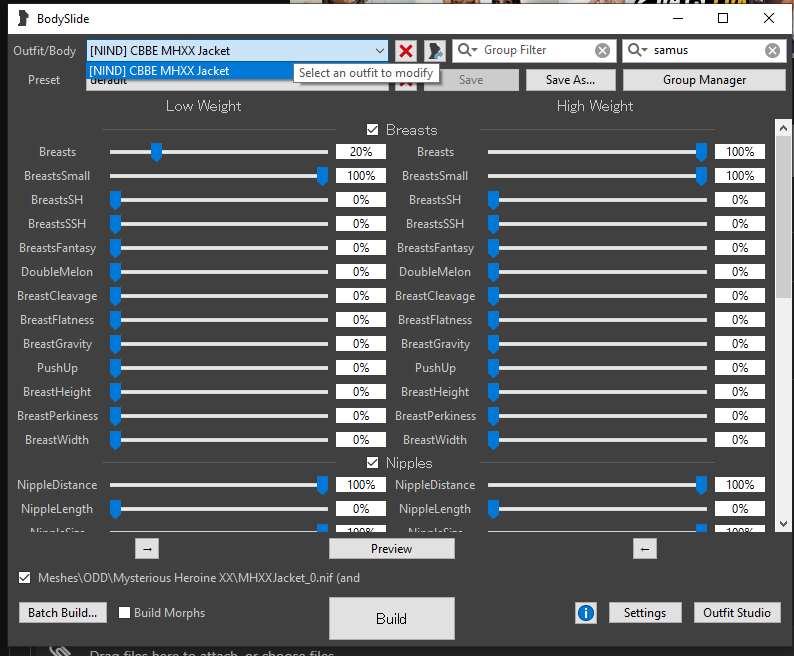Click the outfit filter icon beside red X
This screenshot has height=656, width=794.
pyautogui.click(x=434, y=51)
